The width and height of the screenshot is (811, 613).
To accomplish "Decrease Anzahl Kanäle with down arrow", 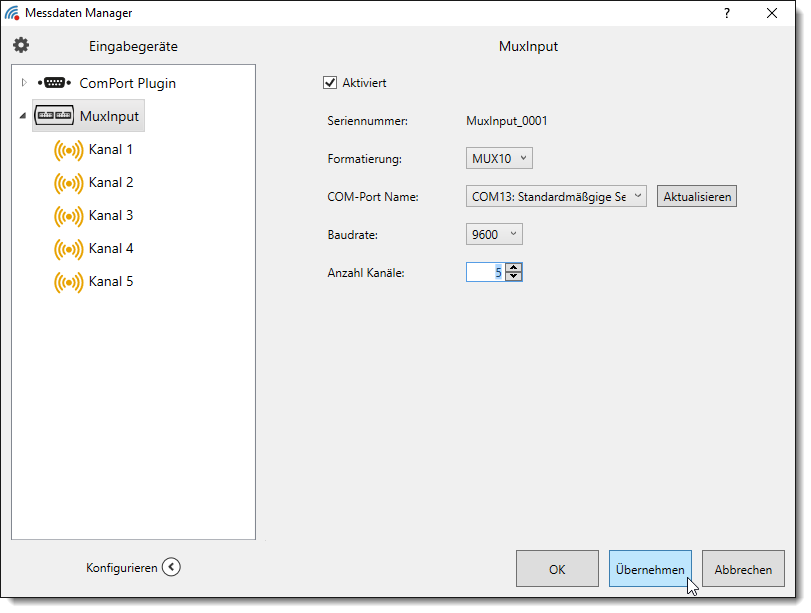I will pos(513,276).
